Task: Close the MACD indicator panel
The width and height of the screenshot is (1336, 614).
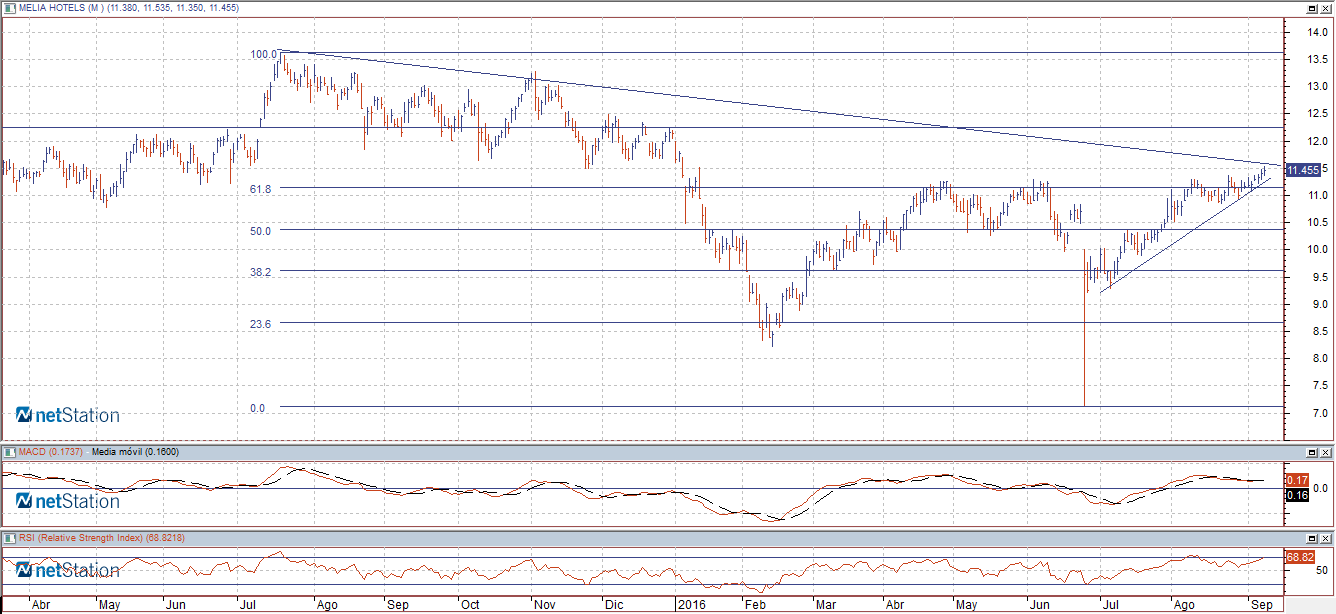Action: [x=1324, y=452]
